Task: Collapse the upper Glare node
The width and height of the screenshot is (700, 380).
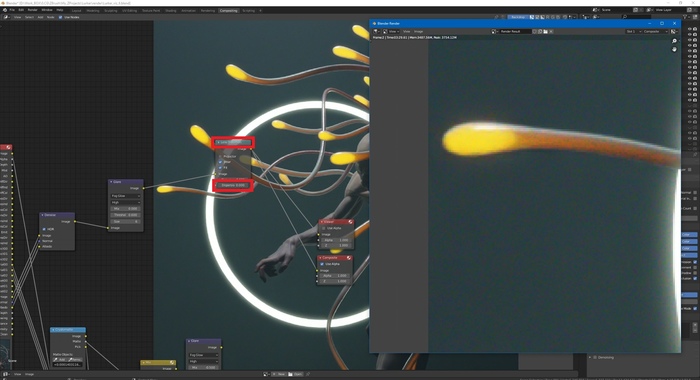Action: click(111, 182)
